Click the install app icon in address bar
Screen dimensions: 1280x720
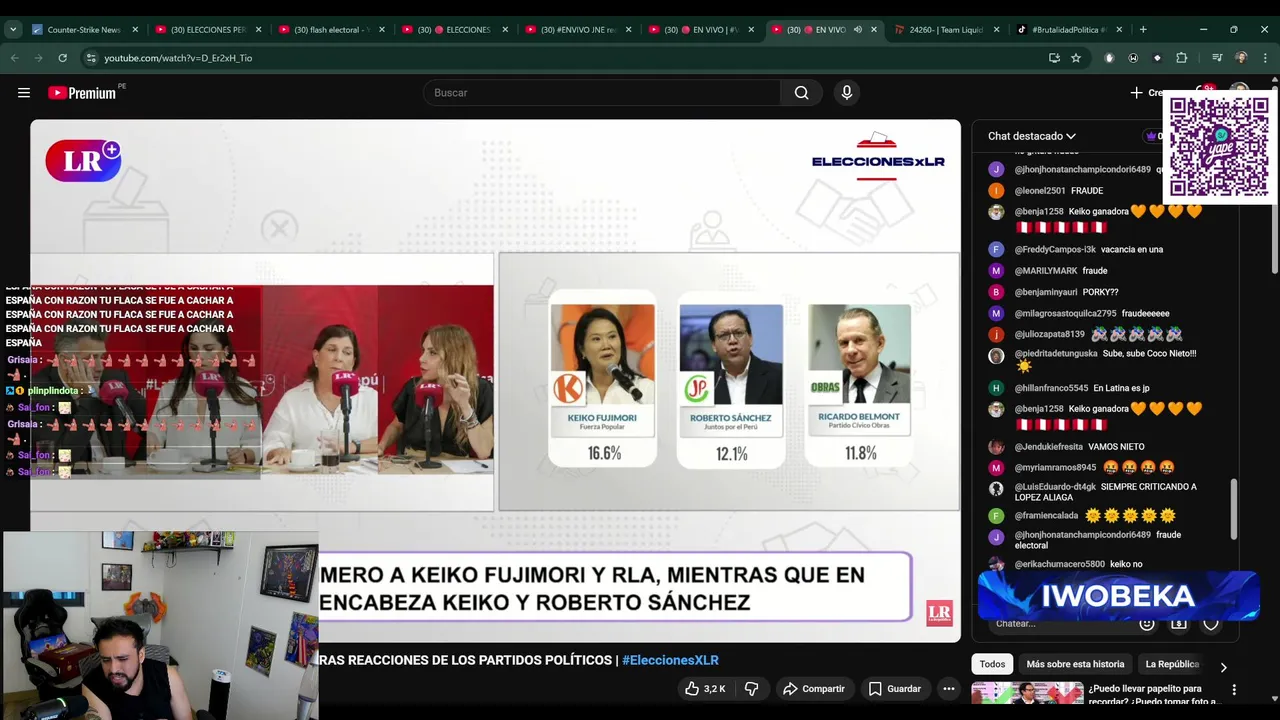(x=1054, y=58)
